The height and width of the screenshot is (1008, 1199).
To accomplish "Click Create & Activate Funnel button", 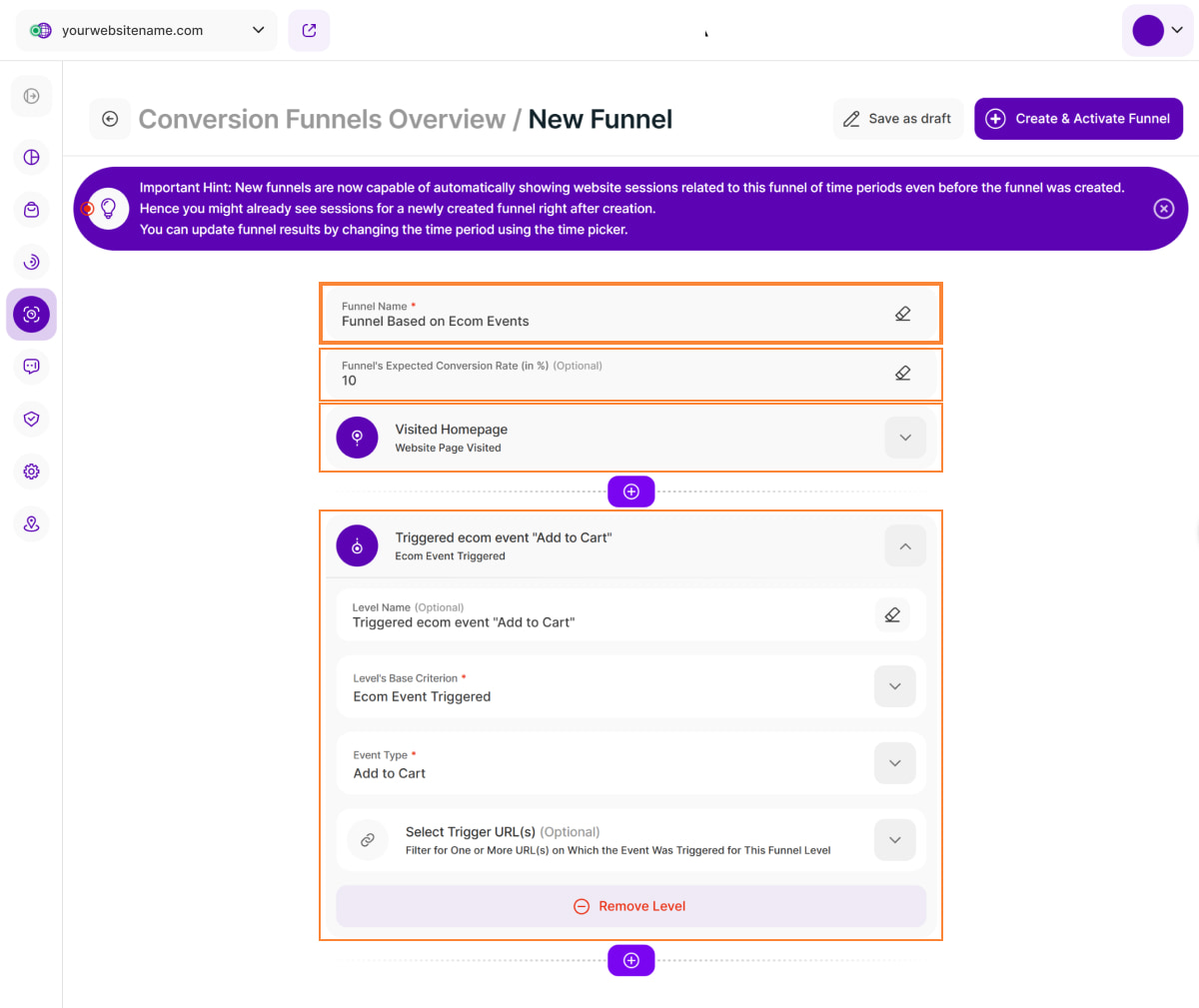I will pos(1078,119).
